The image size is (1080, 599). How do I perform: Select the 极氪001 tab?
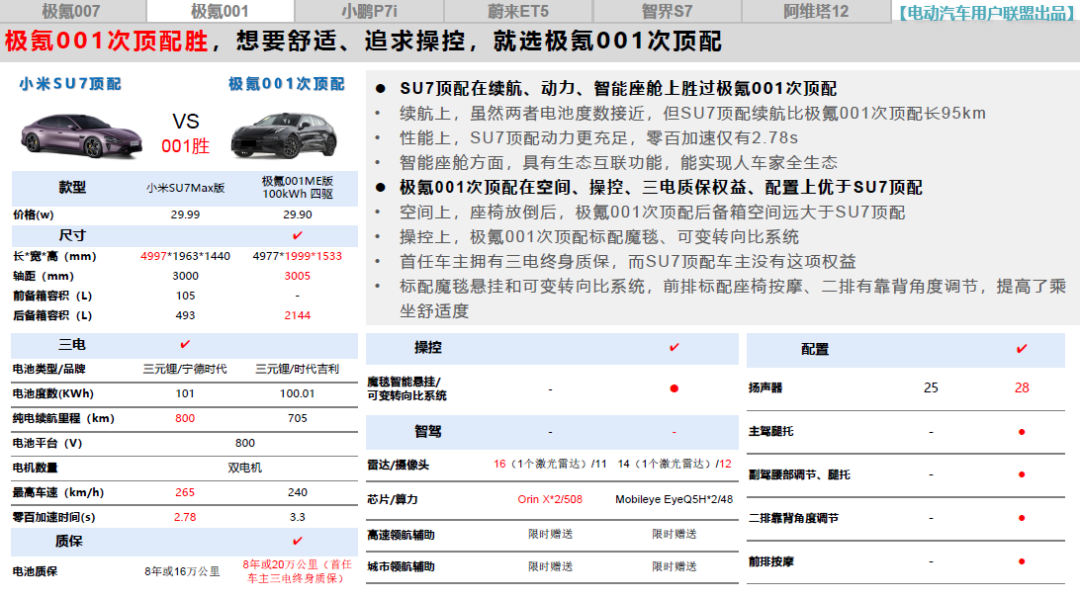coord(220,11)
